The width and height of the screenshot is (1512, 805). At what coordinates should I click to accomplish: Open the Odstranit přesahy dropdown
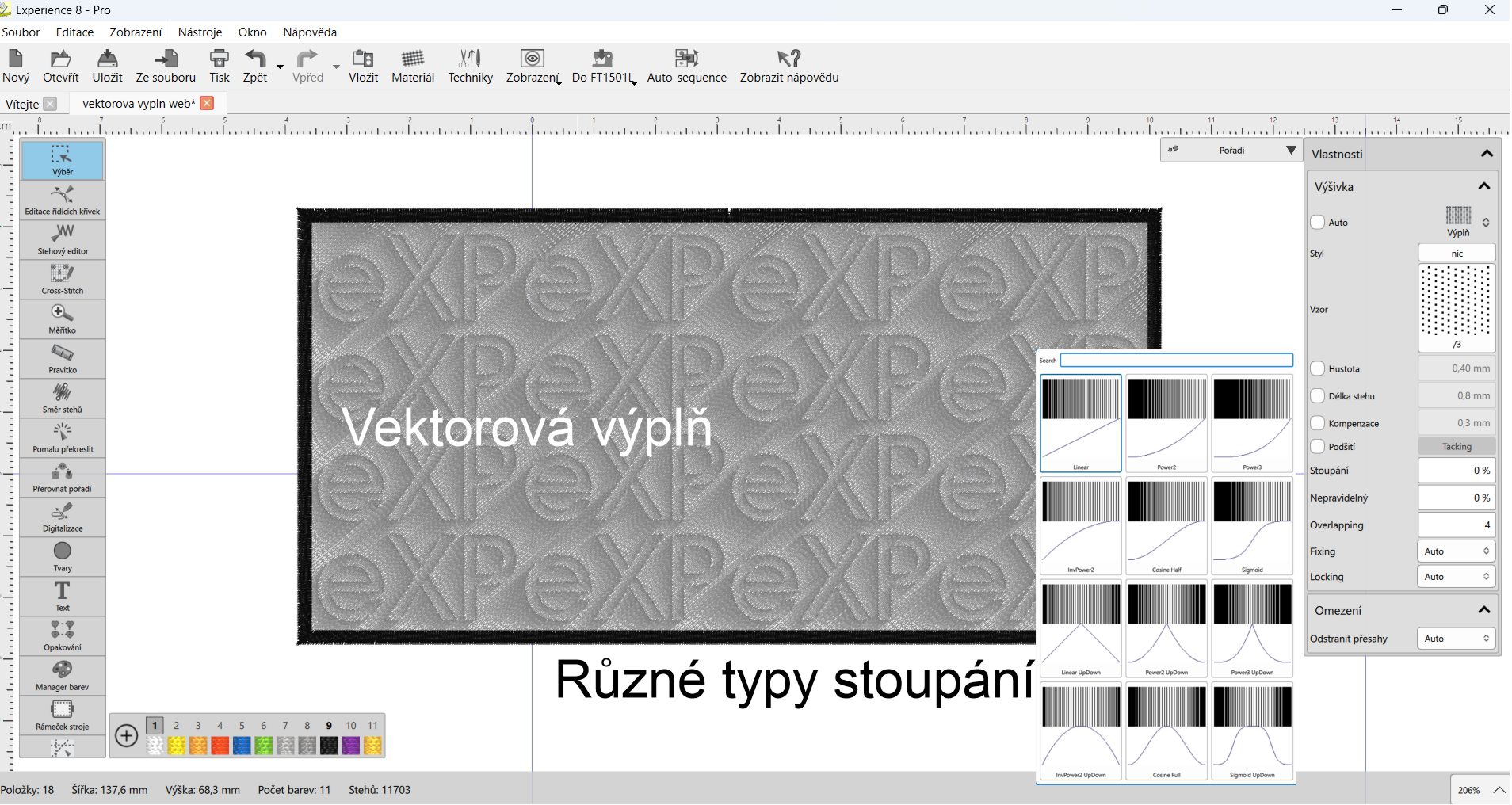[1456, 639]
